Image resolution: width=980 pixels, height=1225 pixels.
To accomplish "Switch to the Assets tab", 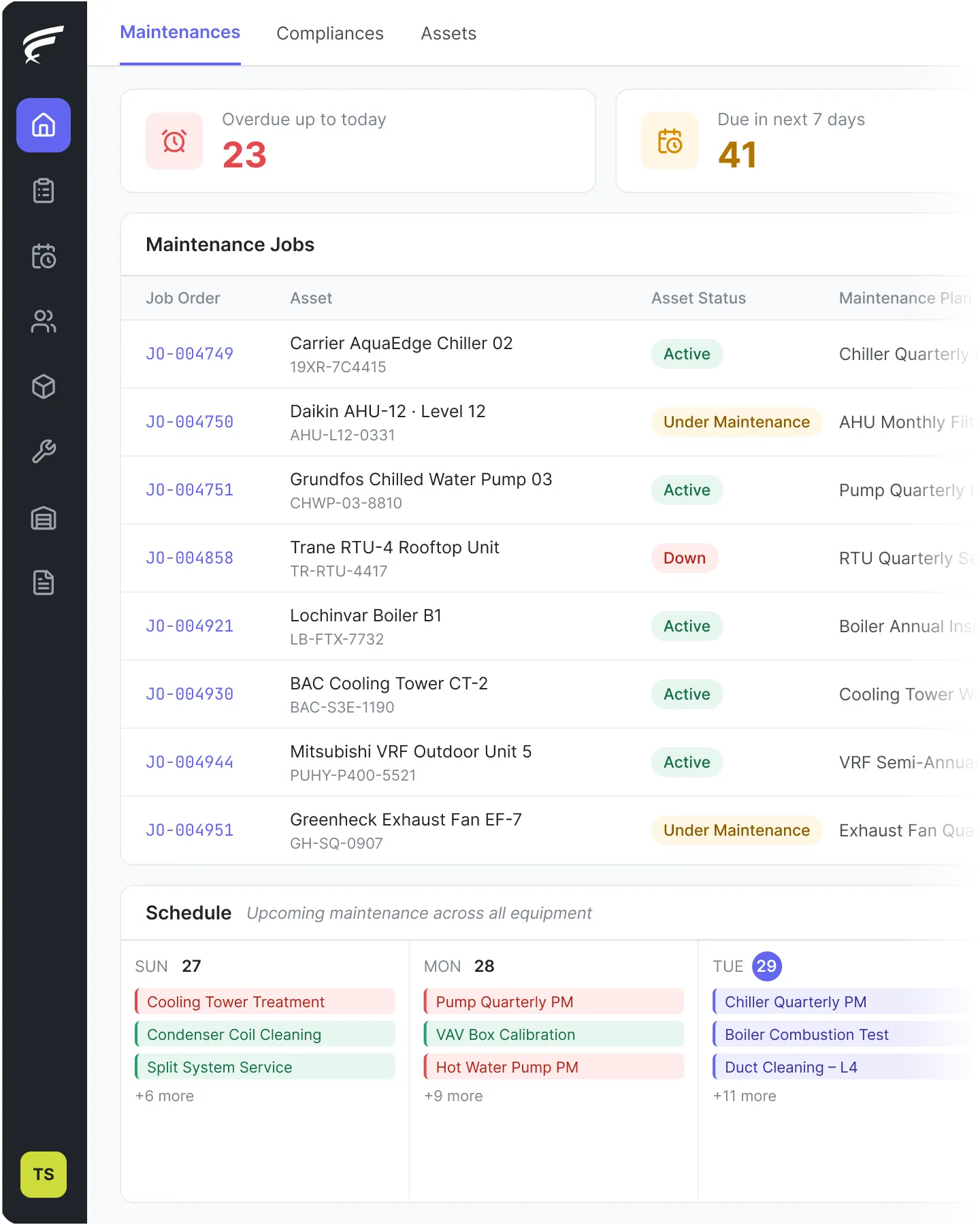I will [448, 33].
